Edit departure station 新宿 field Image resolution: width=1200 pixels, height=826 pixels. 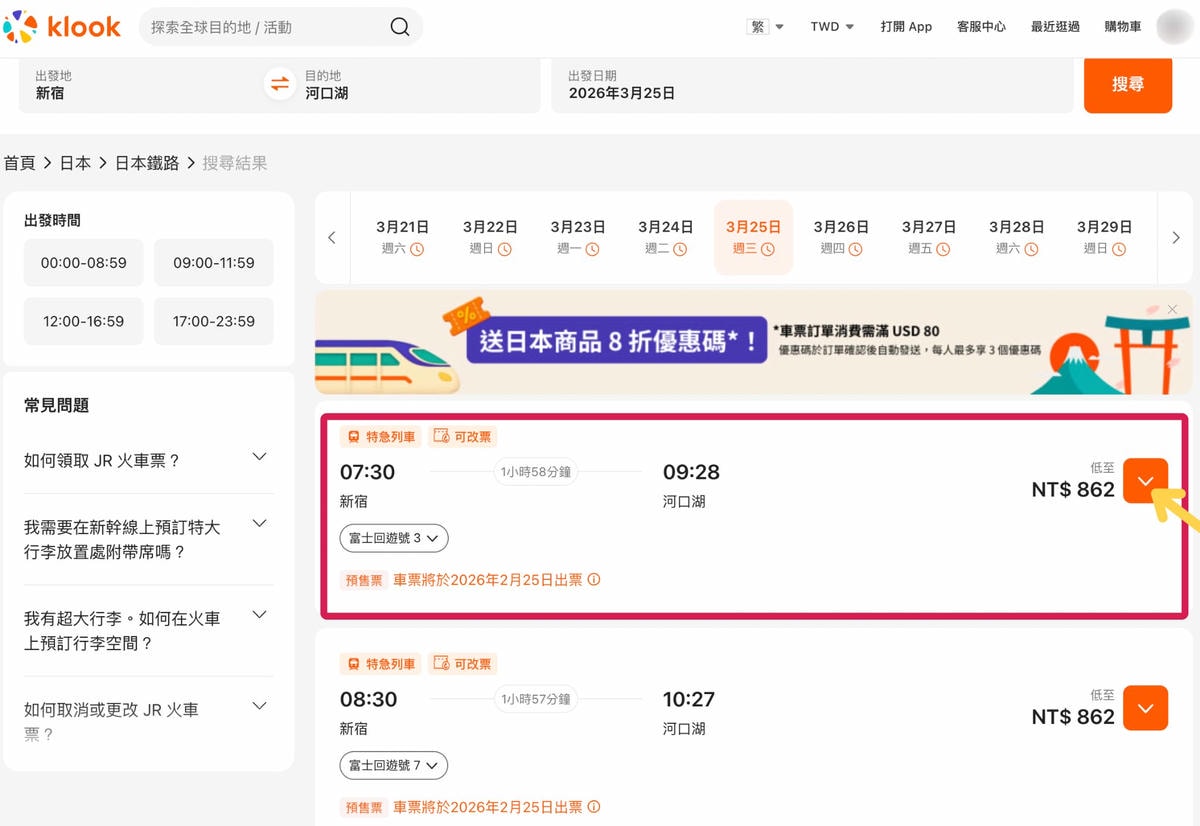click(x=140, y=85)
